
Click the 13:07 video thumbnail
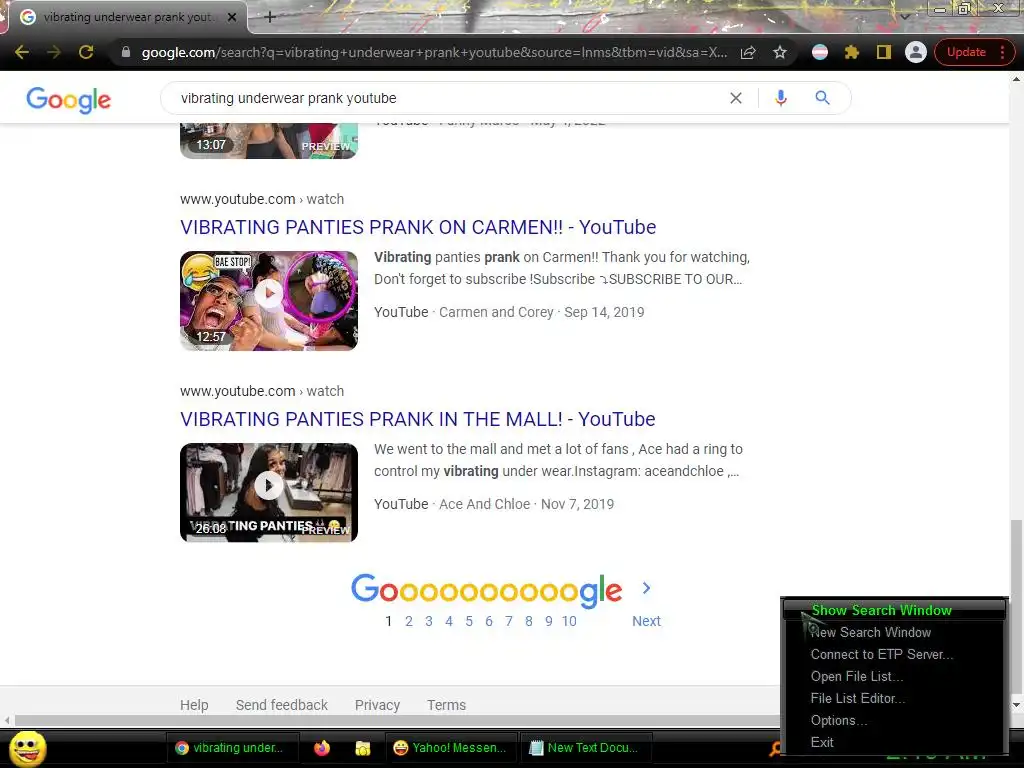coord(269,141)
